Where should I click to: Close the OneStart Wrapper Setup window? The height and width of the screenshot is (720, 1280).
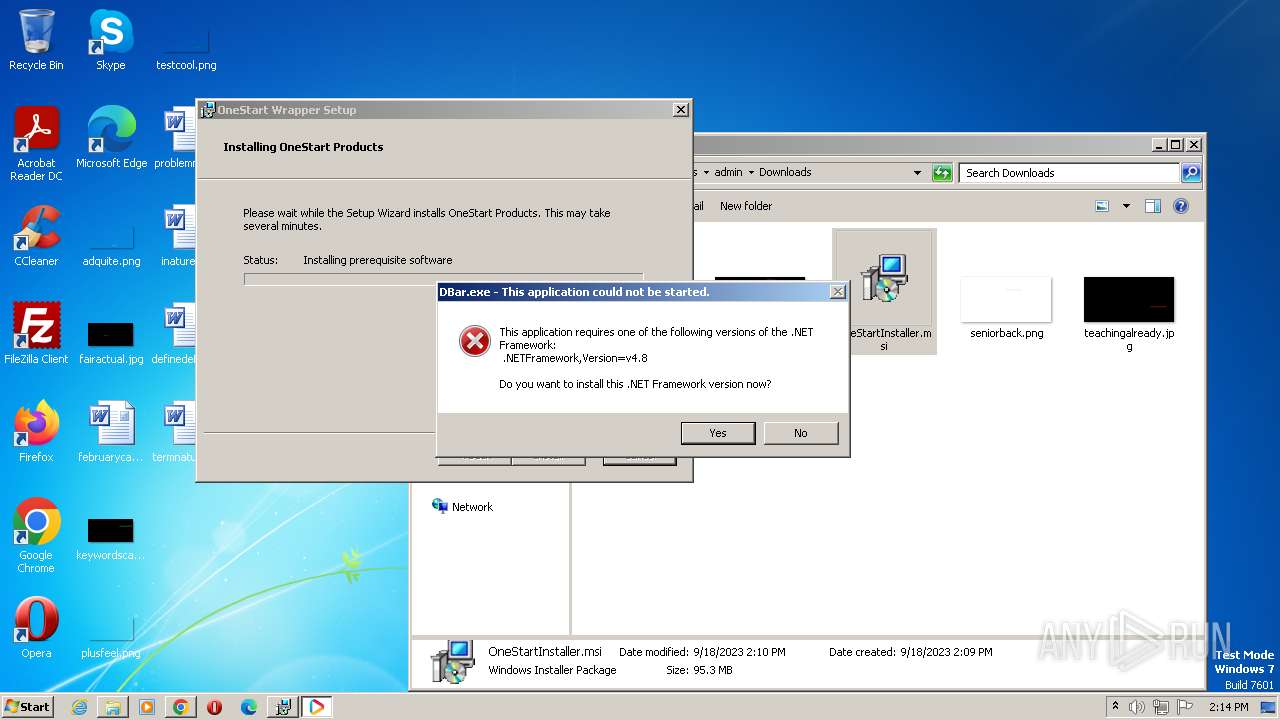(681, 110)
